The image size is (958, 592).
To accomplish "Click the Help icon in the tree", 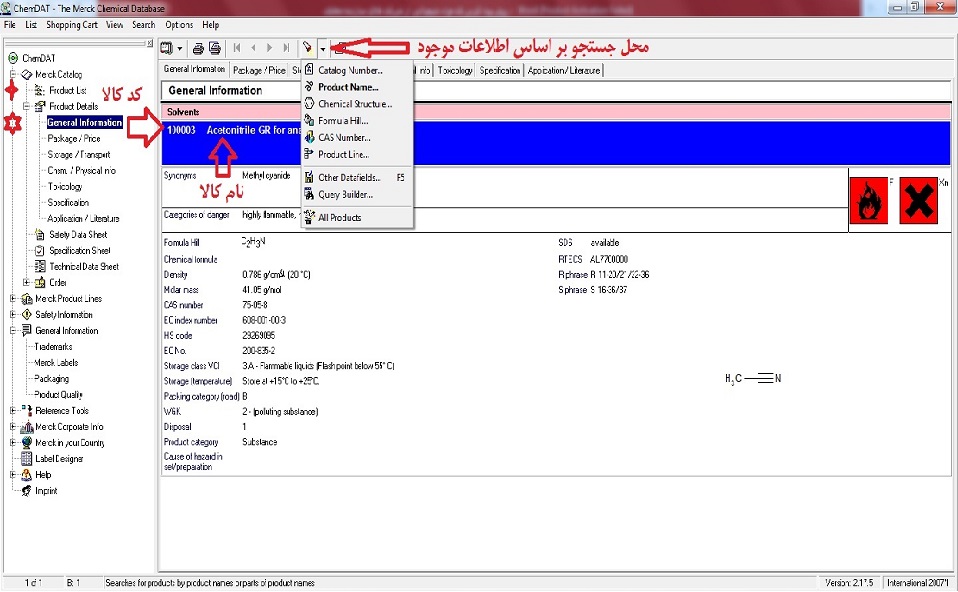I will [27, 475].
